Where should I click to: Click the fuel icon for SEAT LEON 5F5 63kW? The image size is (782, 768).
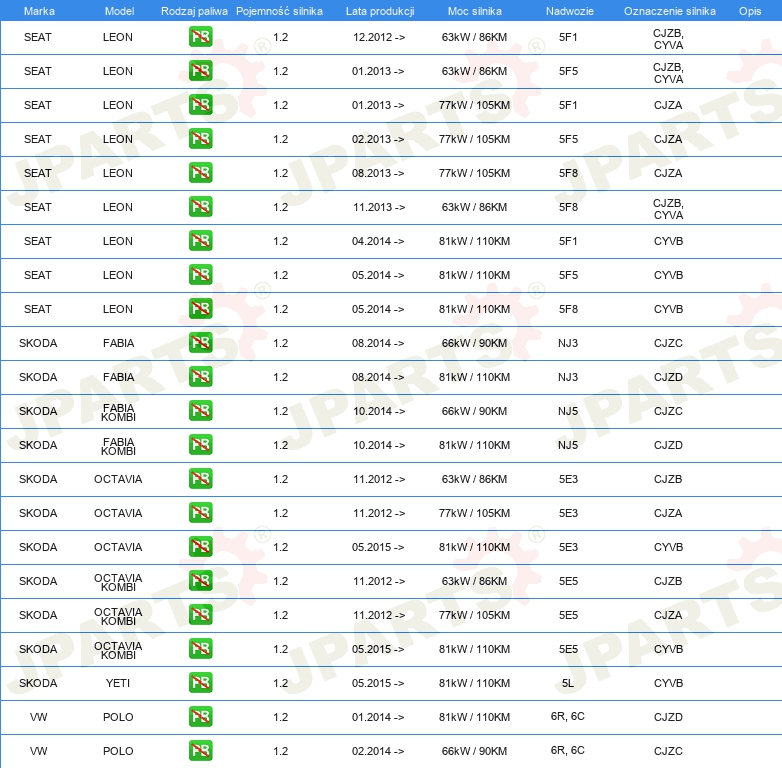coord(200,71)
